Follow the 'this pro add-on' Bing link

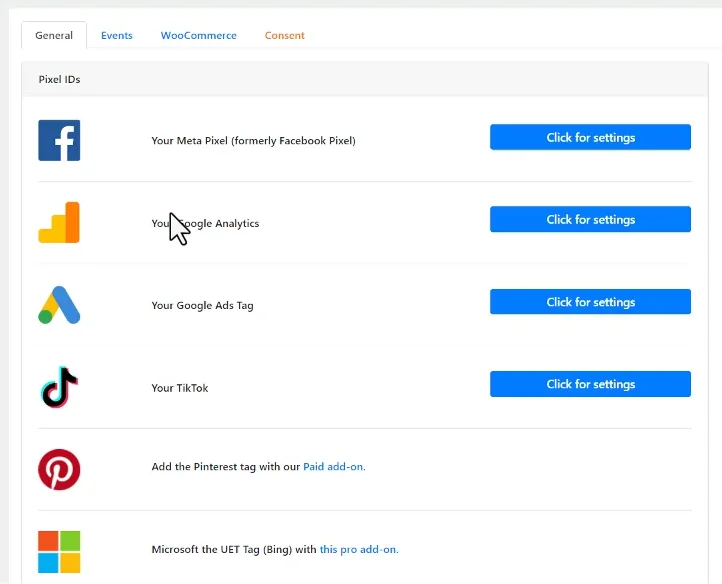pos(359,549)
